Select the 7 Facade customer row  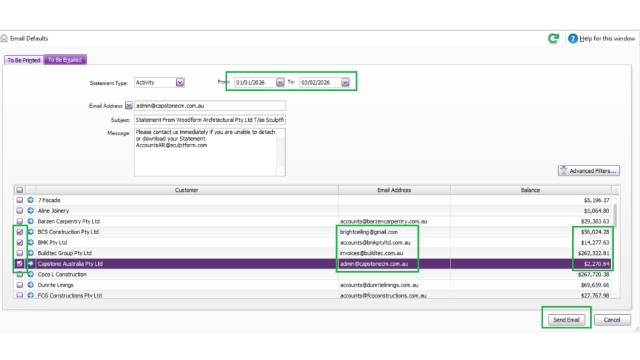coord(313,200)
